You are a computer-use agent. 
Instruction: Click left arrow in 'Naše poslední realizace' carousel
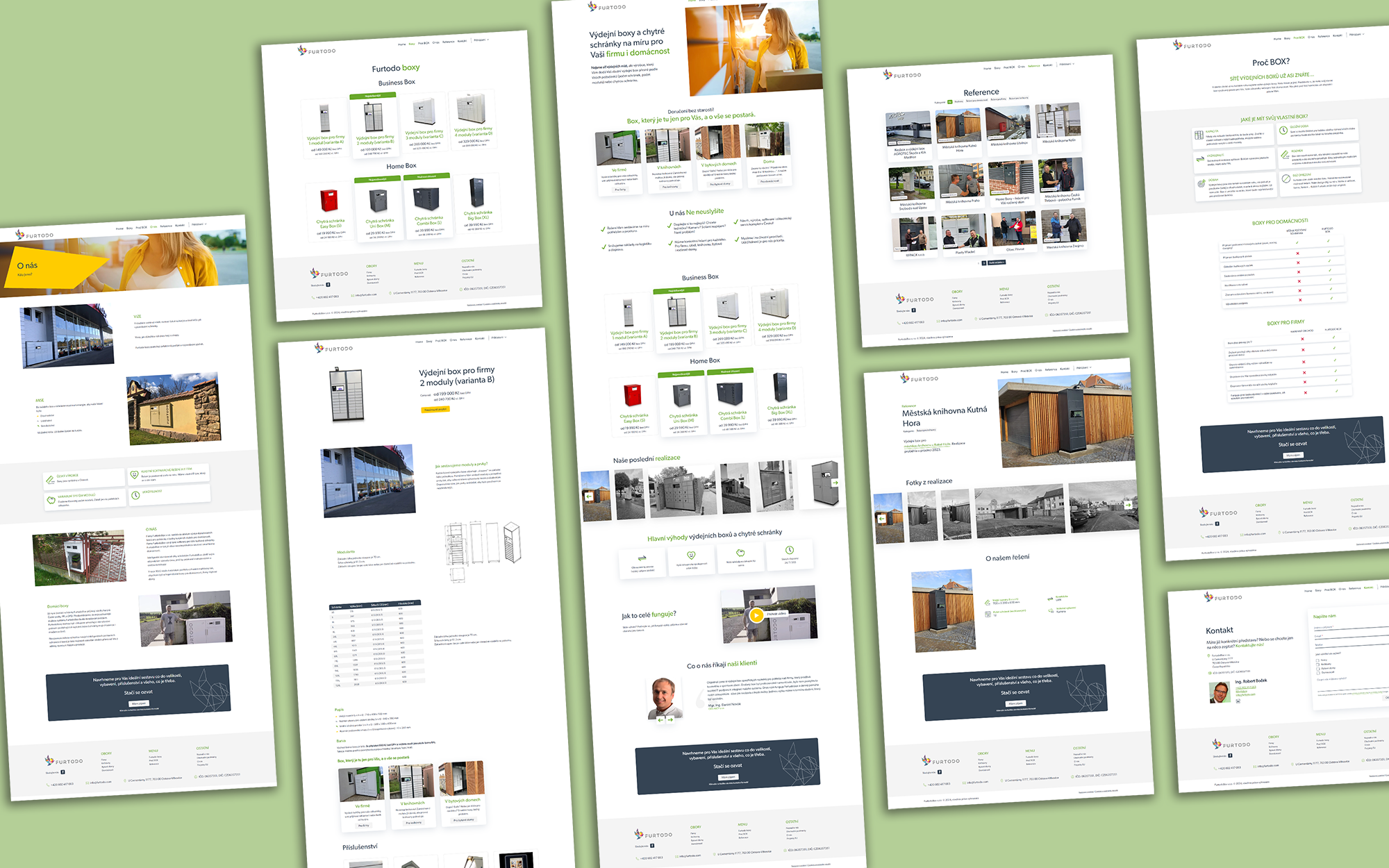588,496
